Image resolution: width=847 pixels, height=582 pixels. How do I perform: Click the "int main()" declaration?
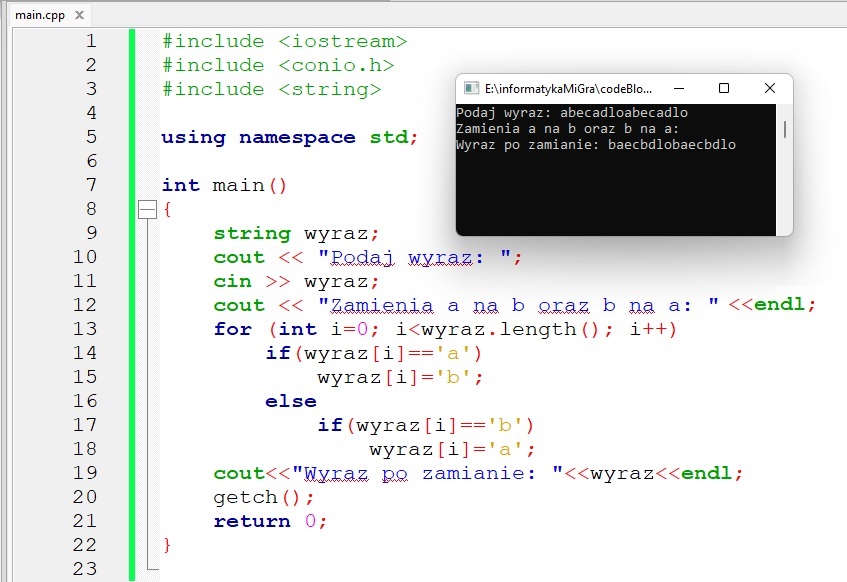pos(224,185)
